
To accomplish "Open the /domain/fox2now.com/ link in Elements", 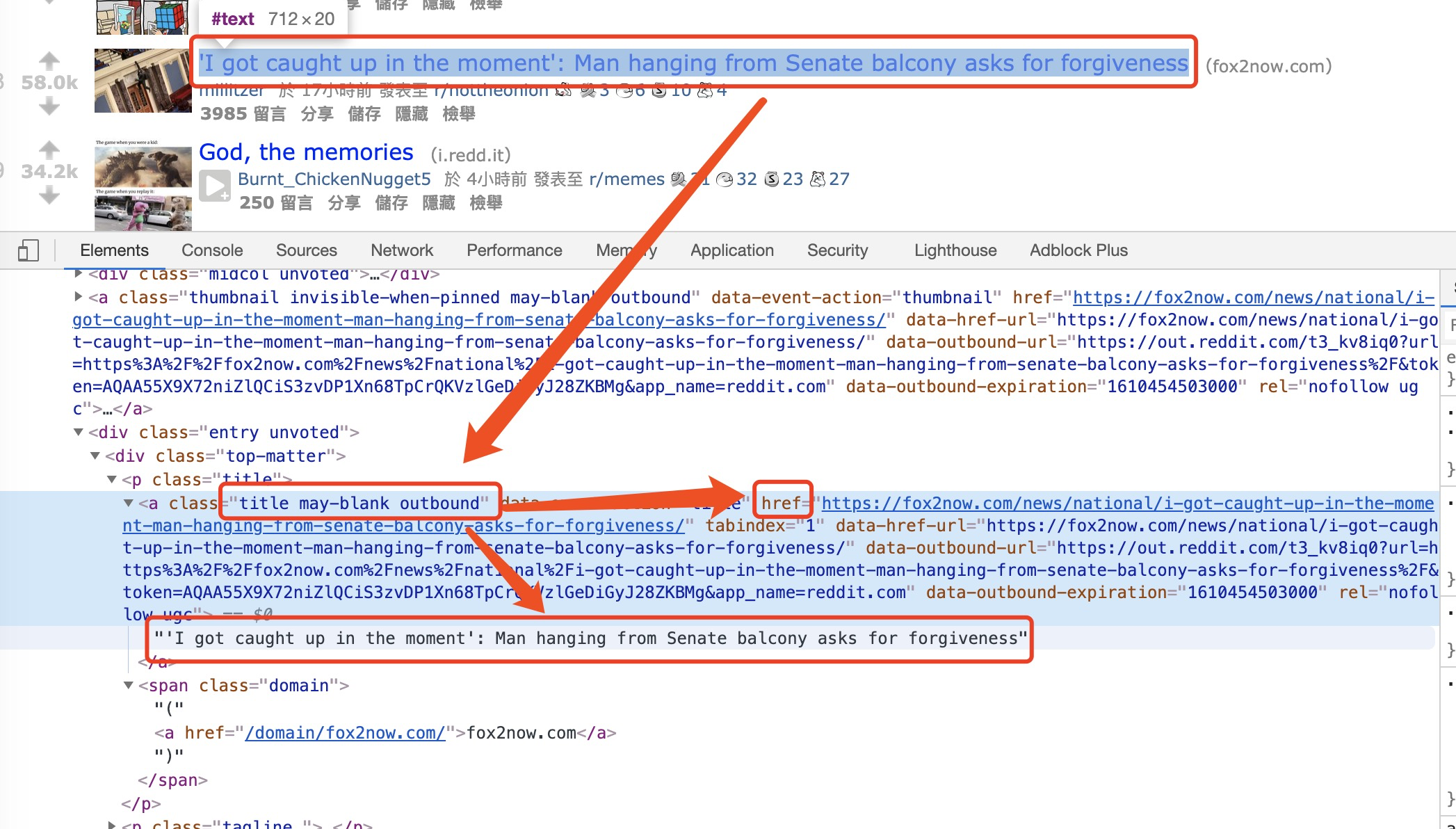I will [344, 732].
